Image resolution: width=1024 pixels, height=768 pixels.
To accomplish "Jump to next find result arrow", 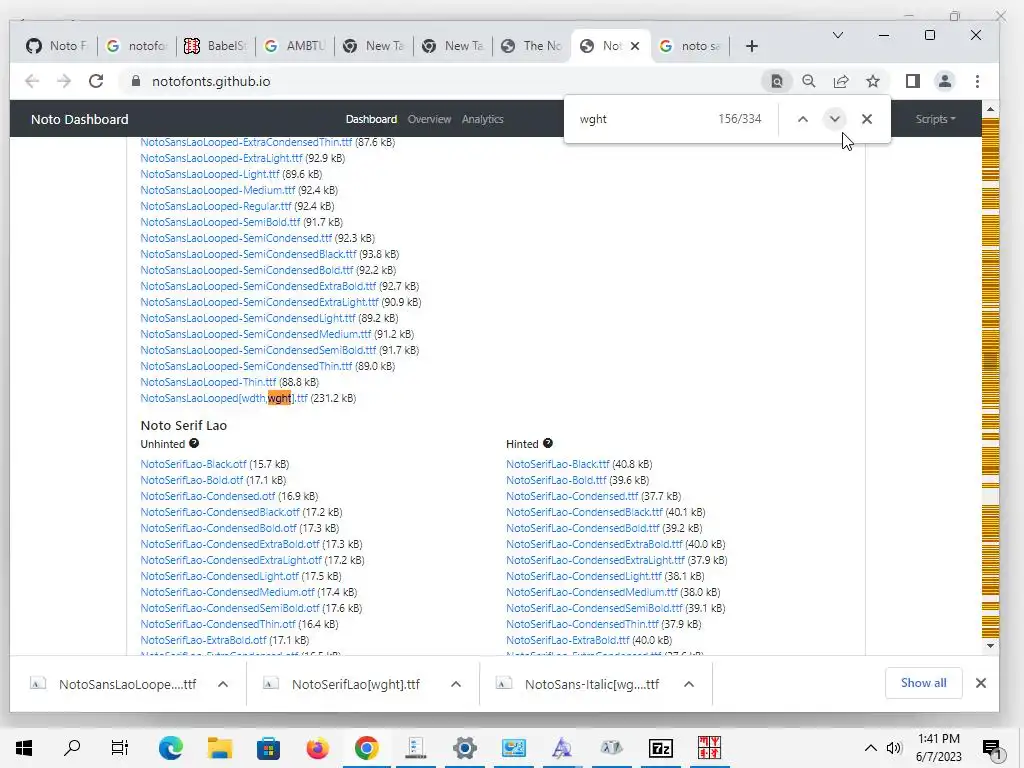I will pyautogui.click(x=834, y=119).
